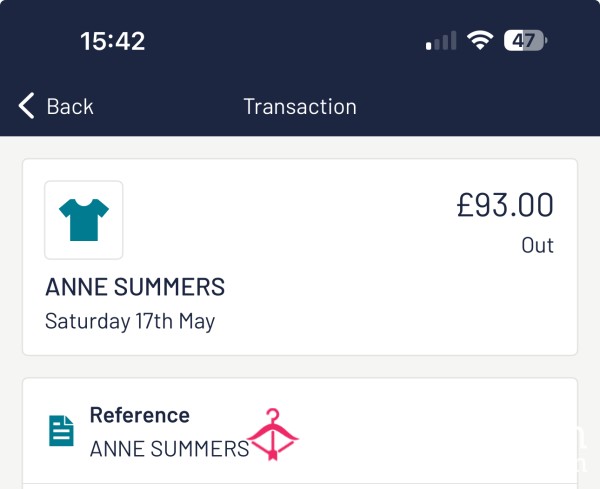This screenshot has width=600, height=489.
Task: Select the £93.00 amount
Action: coord(505,205)
